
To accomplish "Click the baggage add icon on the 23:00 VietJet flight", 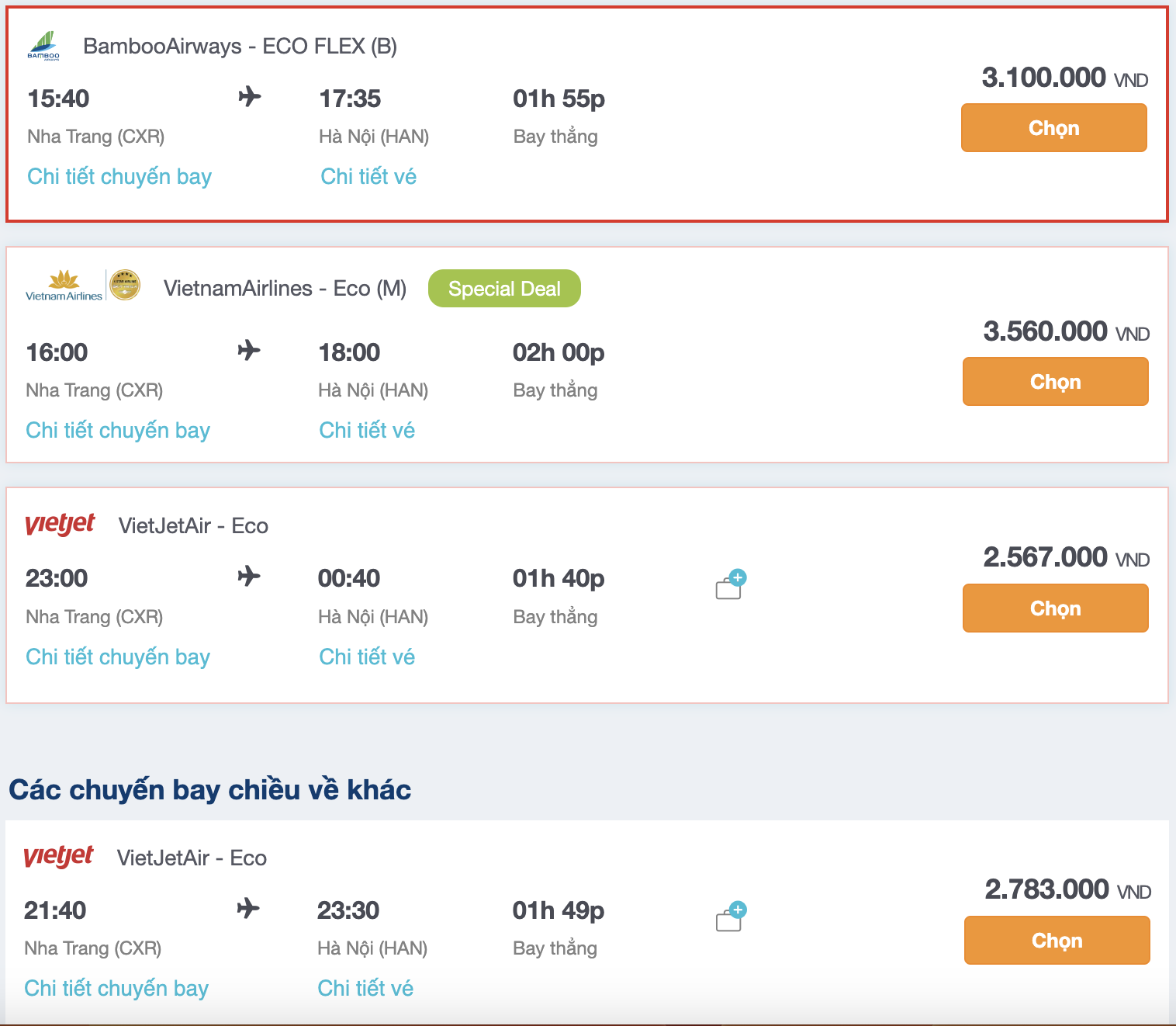I will click(730, 584).
